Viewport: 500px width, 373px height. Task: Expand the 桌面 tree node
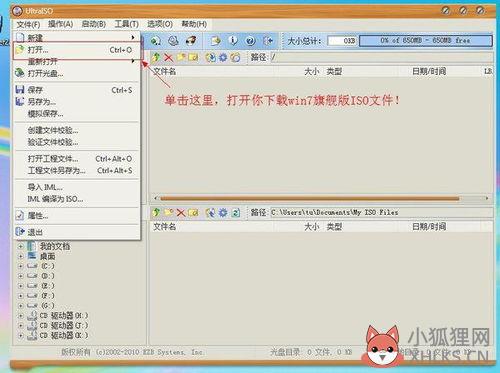[21, 256]
